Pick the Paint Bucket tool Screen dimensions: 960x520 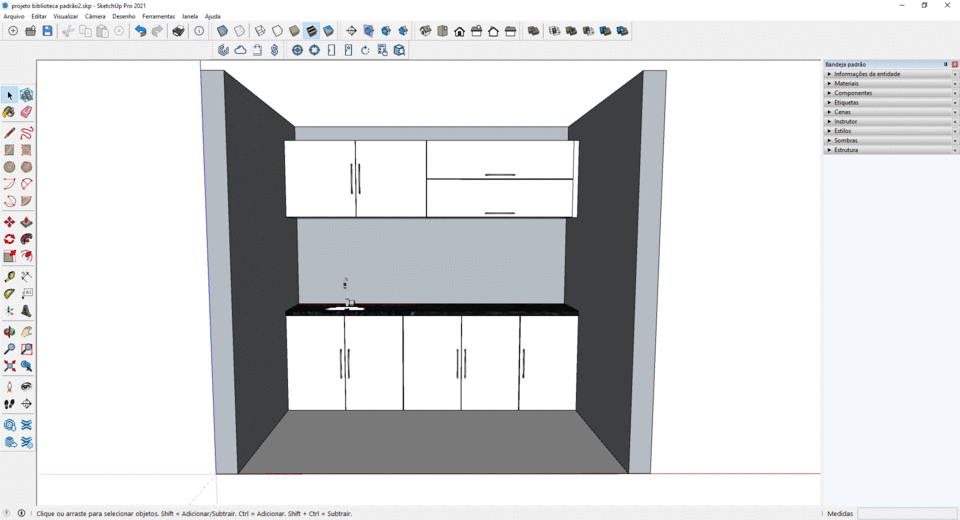tap(9, 112)
